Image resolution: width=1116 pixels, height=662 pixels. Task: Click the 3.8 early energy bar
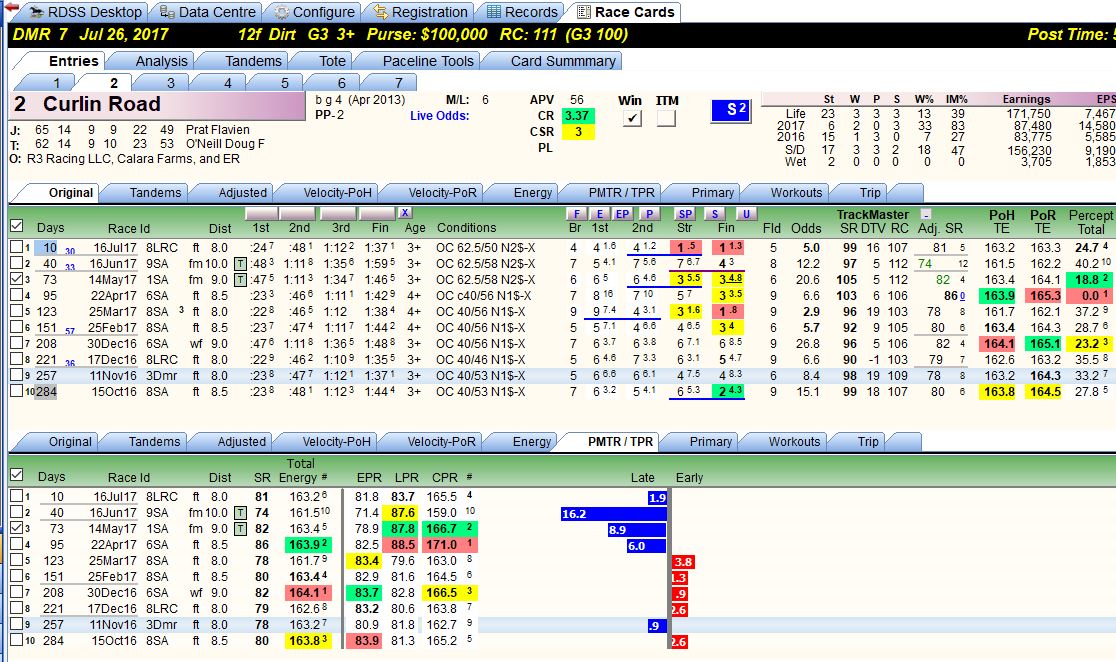click(x=683, y=562)
